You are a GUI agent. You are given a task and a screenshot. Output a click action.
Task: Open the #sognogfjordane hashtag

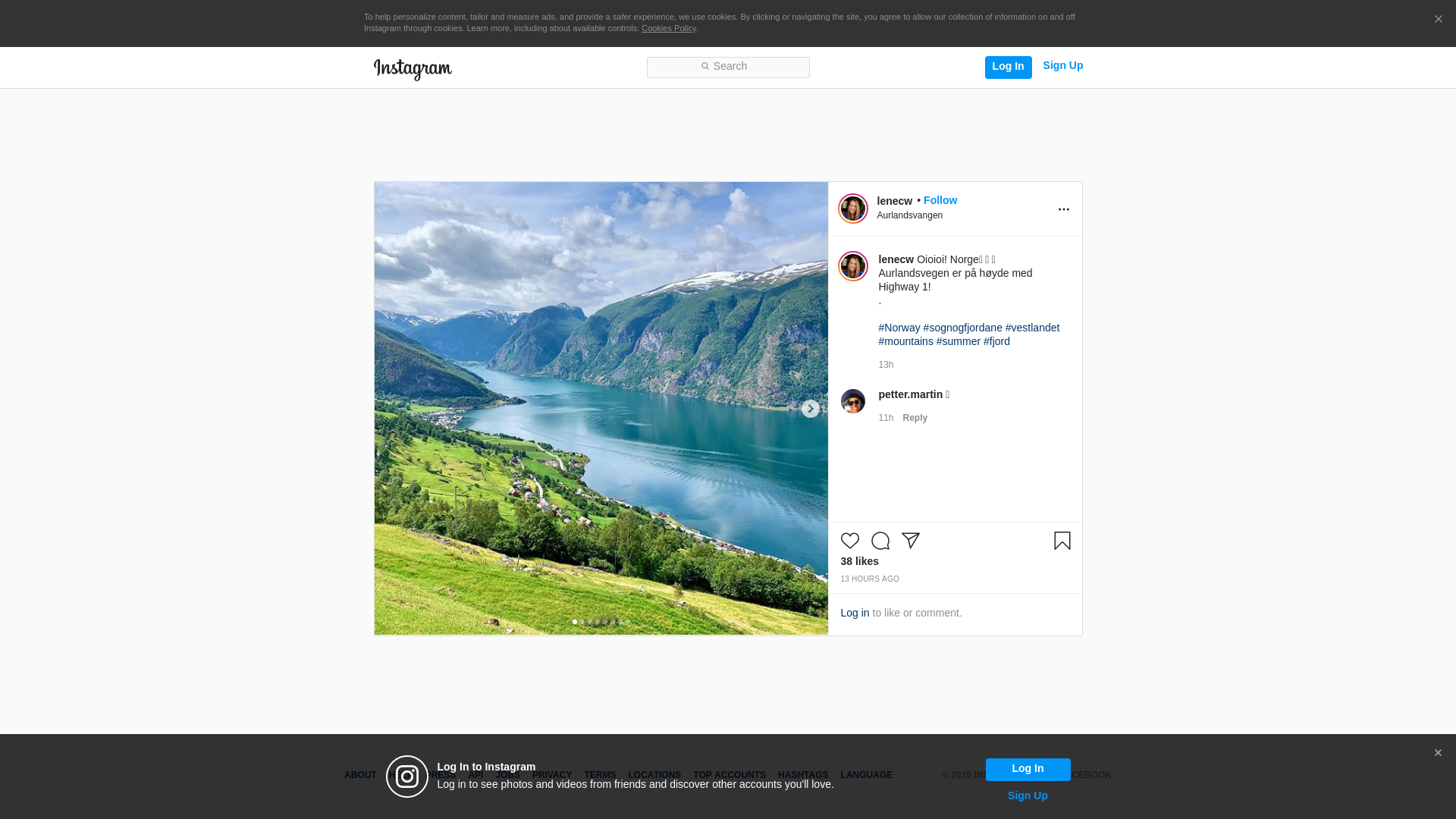click(x=962, y=328)
